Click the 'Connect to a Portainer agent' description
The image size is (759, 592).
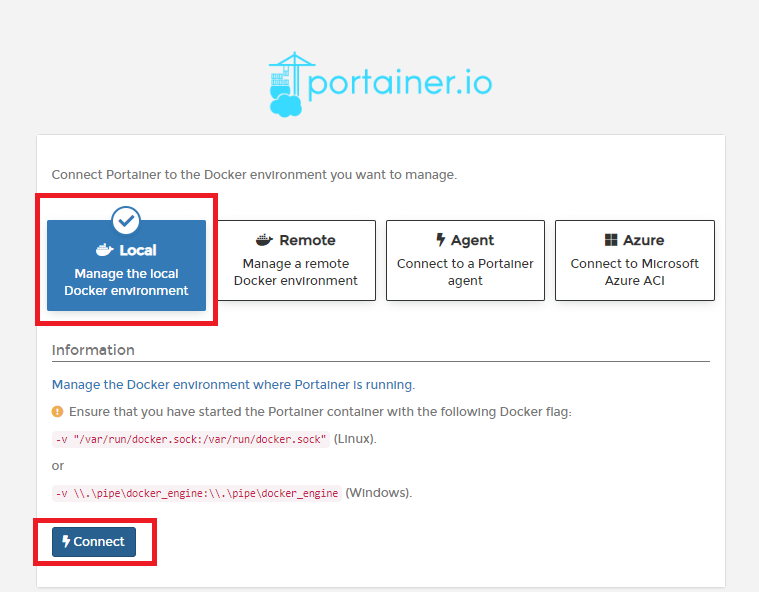(x=465, y=272)
